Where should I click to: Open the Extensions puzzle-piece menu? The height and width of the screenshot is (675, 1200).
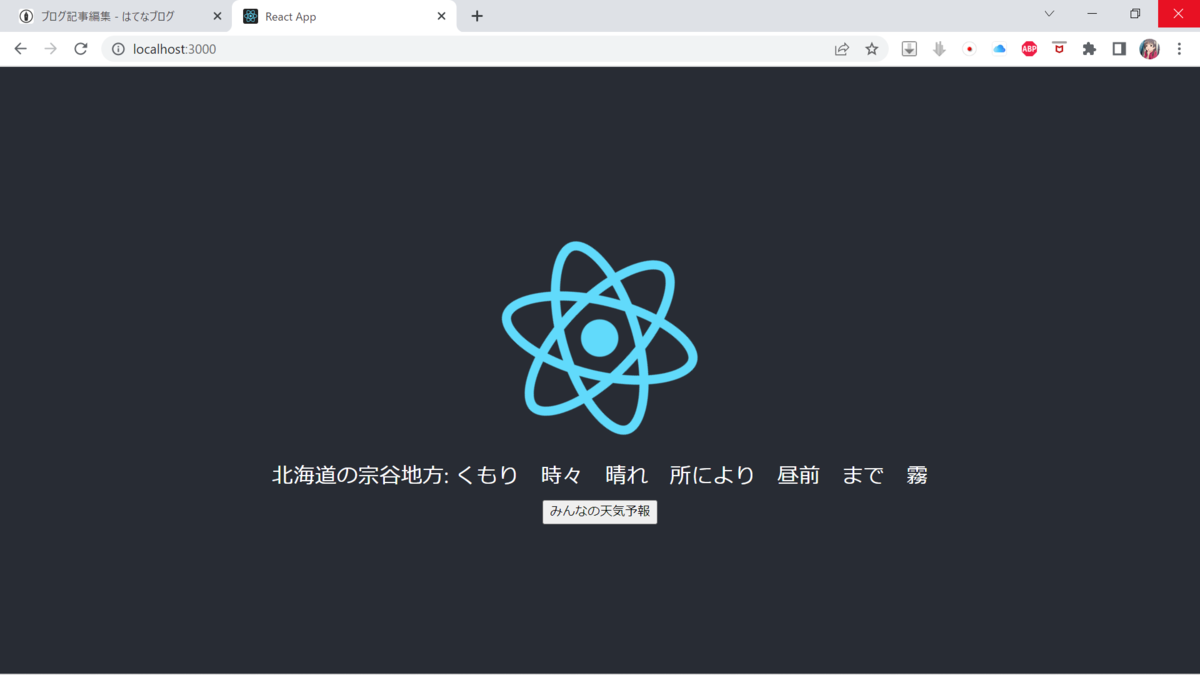click(x=1089, y=49)
